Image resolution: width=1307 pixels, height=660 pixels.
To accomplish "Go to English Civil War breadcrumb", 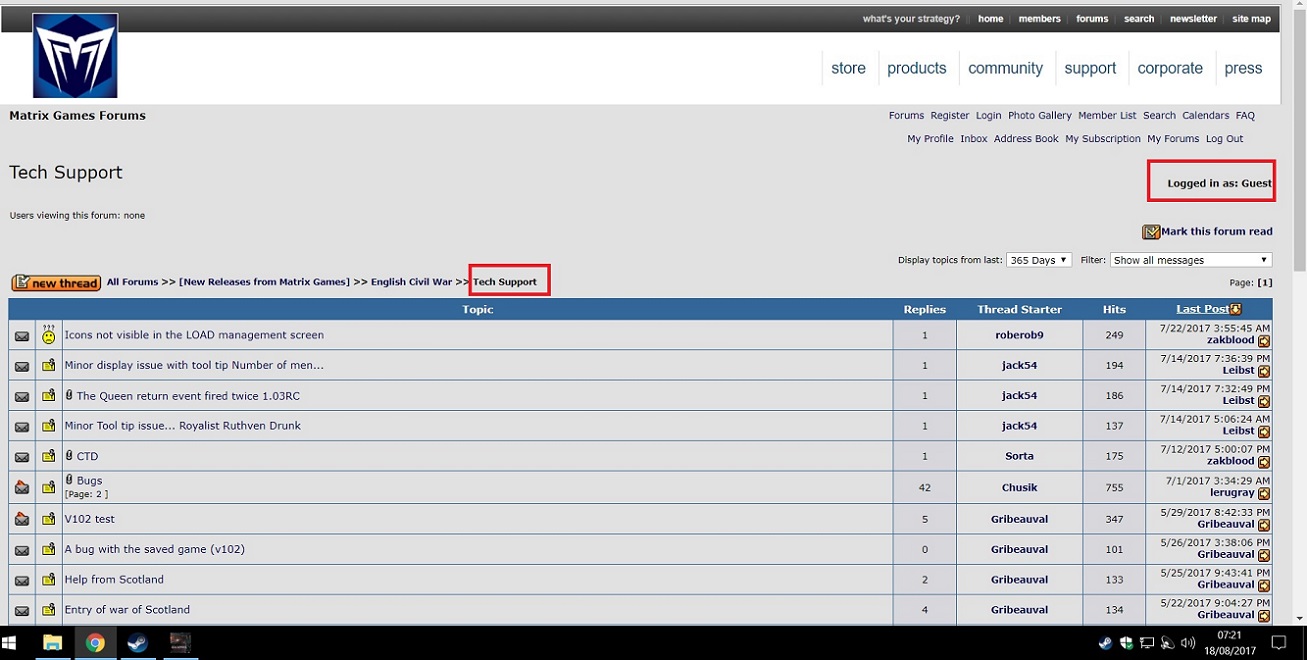I will pos(411,282).
